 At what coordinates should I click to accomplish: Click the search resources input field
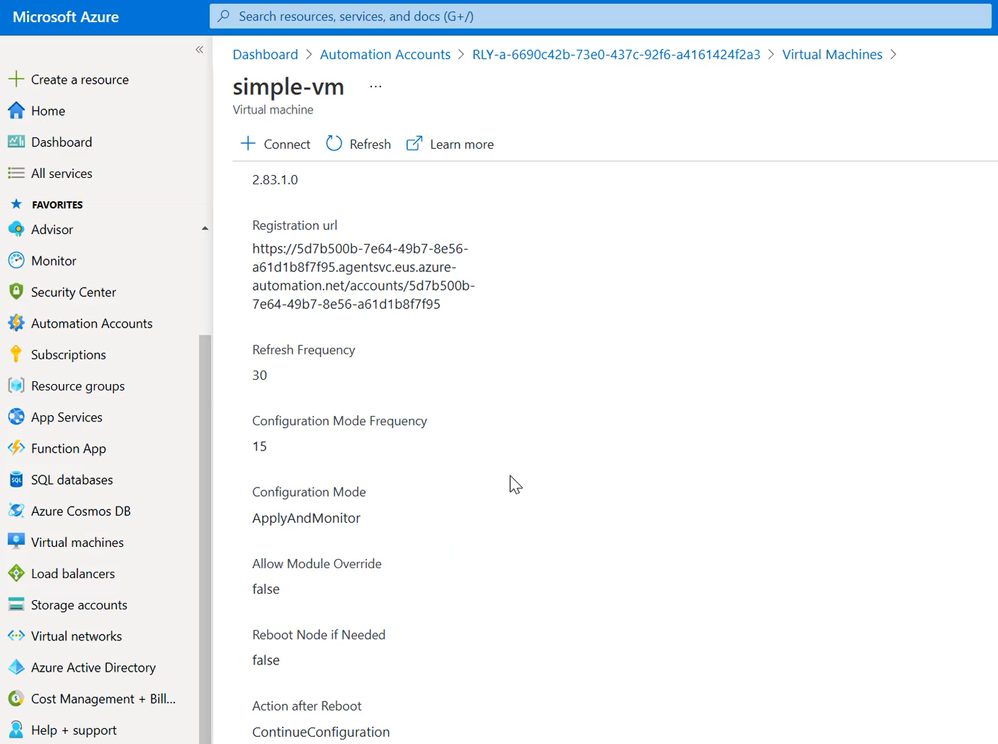coord(600,16)
